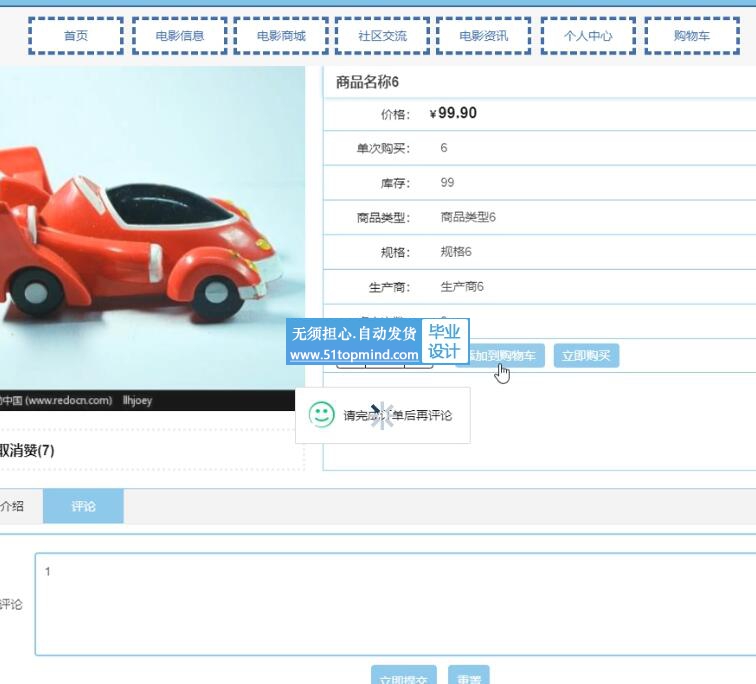Click the 取消赞(7) link
The image size is (756, 684).
point(27,451)
